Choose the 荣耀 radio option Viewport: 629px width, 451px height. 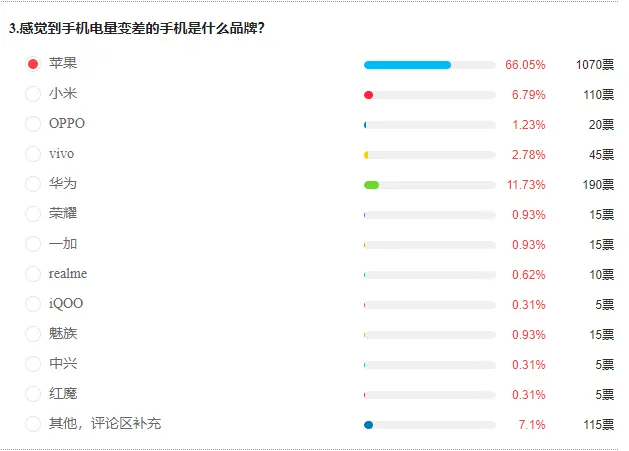click(x=33, y=214)
